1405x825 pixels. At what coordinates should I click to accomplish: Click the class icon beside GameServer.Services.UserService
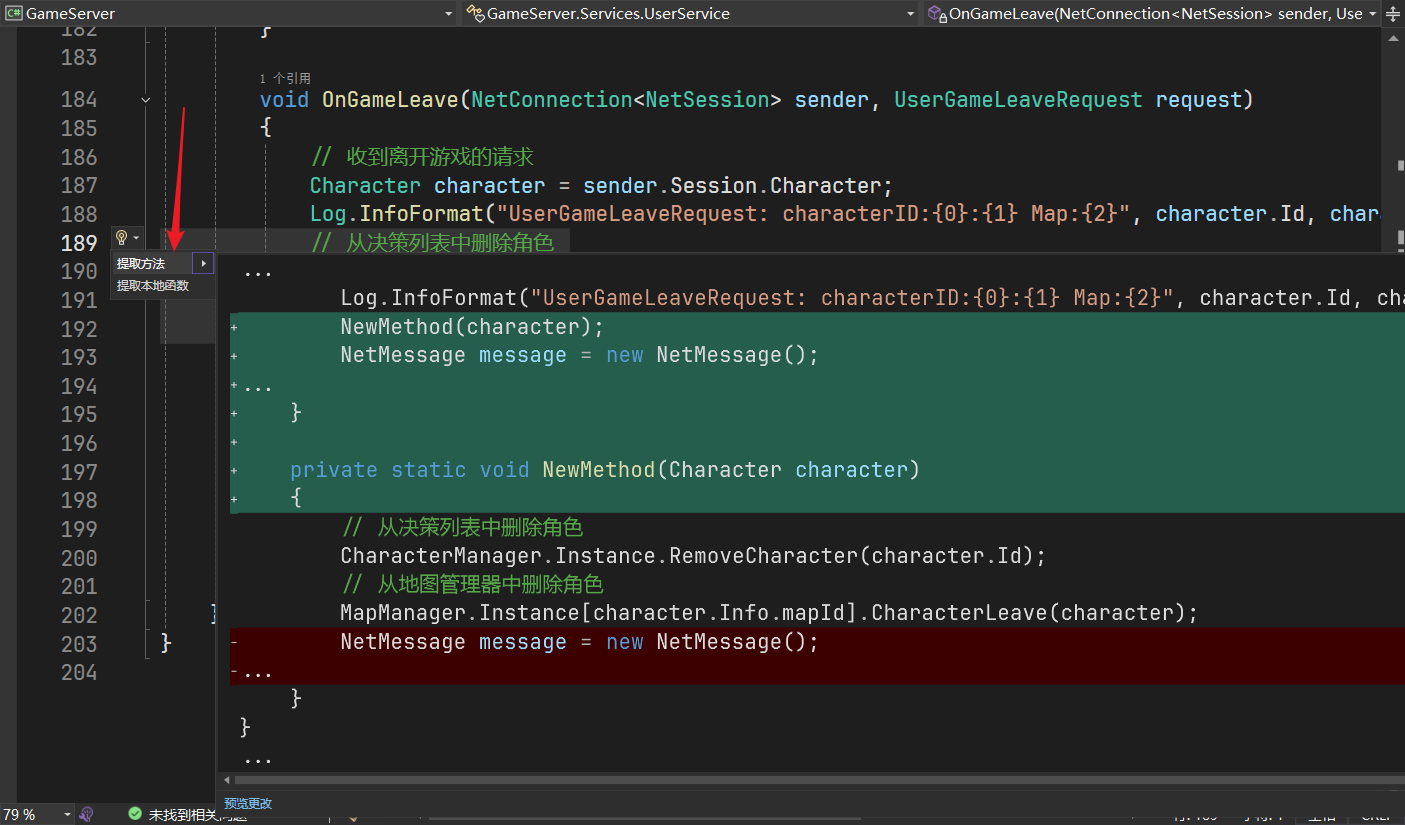pyautogui.click(x=474, y=14)
